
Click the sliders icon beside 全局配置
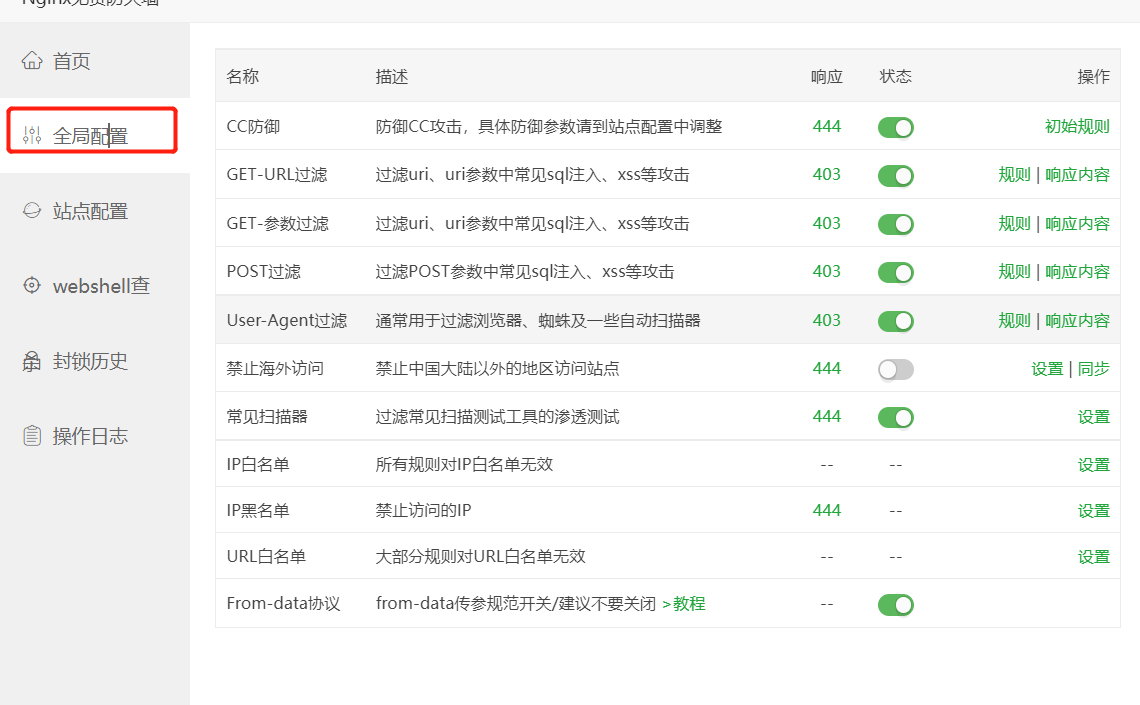pos(32,134)
